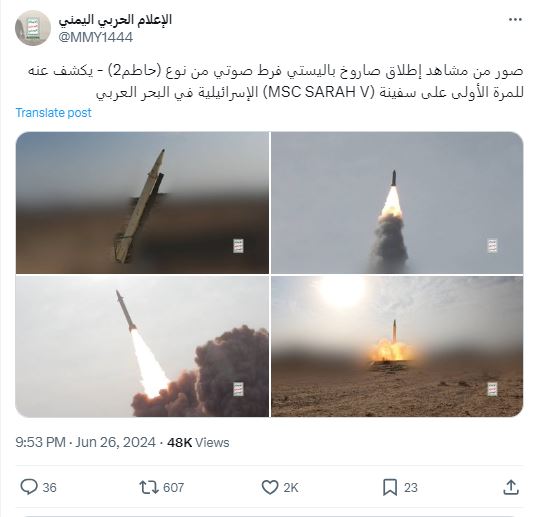Open the three-dot more options menu
The height and width of the screenshot is (517, 537).
[515, 20]
